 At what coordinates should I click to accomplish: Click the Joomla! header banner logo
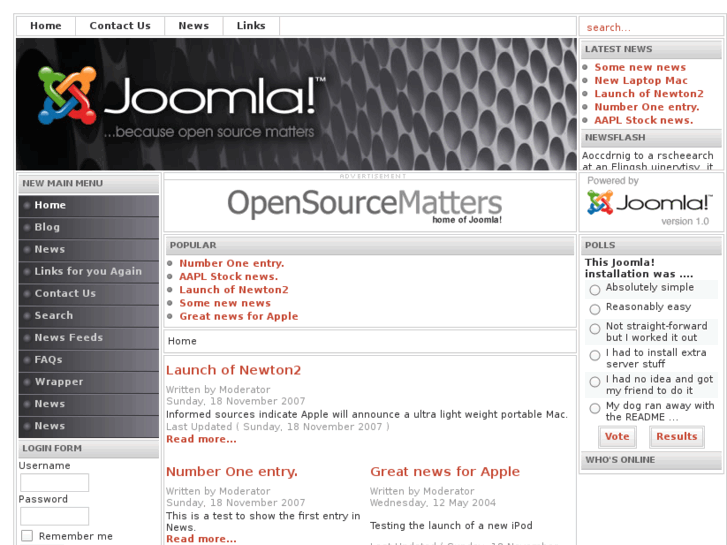point(182,104)
